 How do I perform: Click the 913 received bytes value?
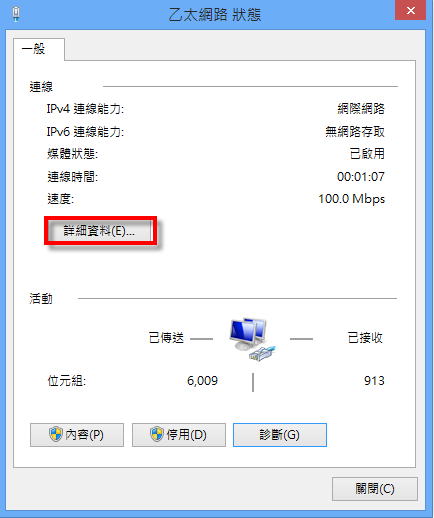coord(374,381)
